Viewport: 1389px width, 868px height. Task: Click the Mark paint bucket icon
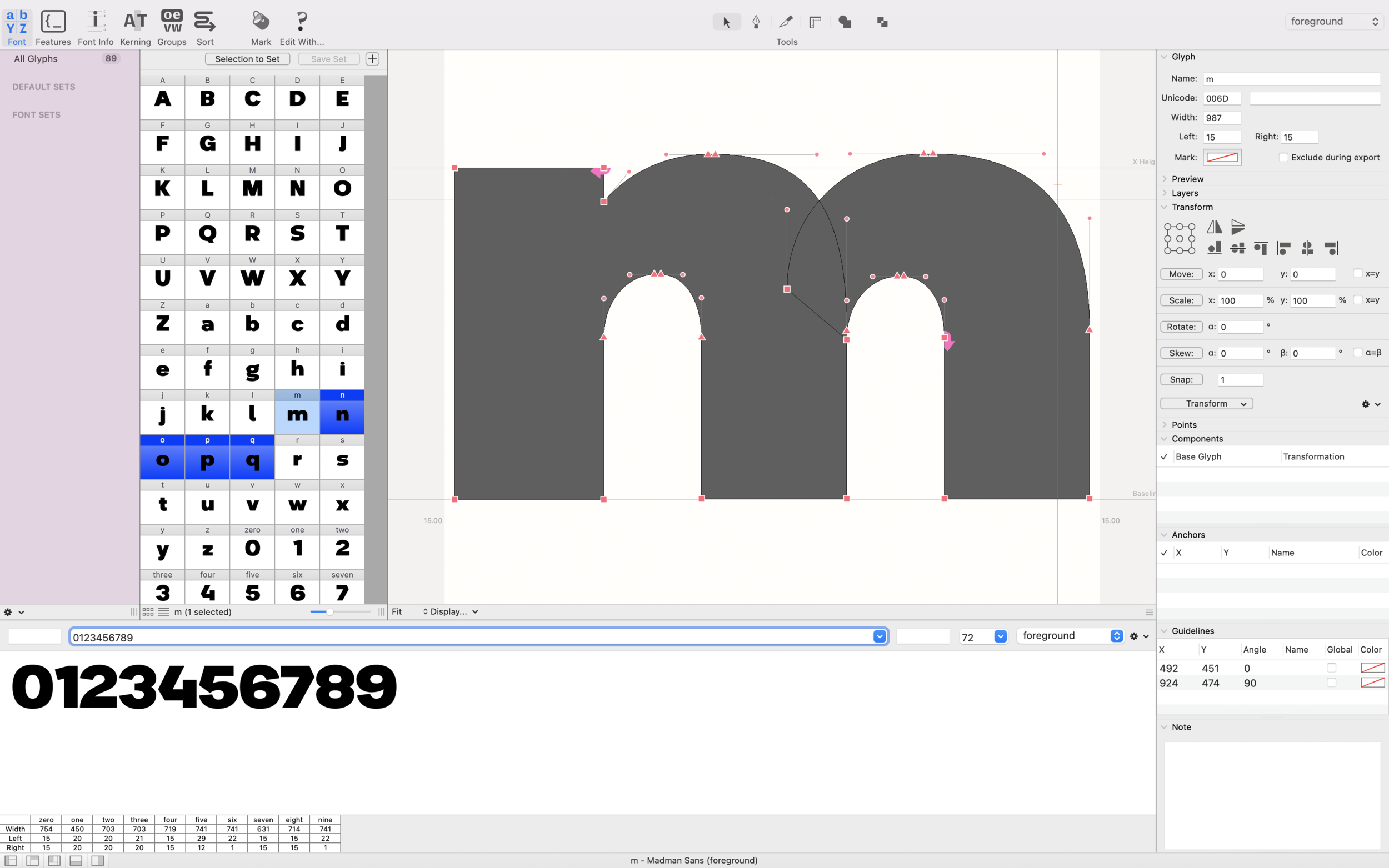pyautogui.click(x=261, y=22)
